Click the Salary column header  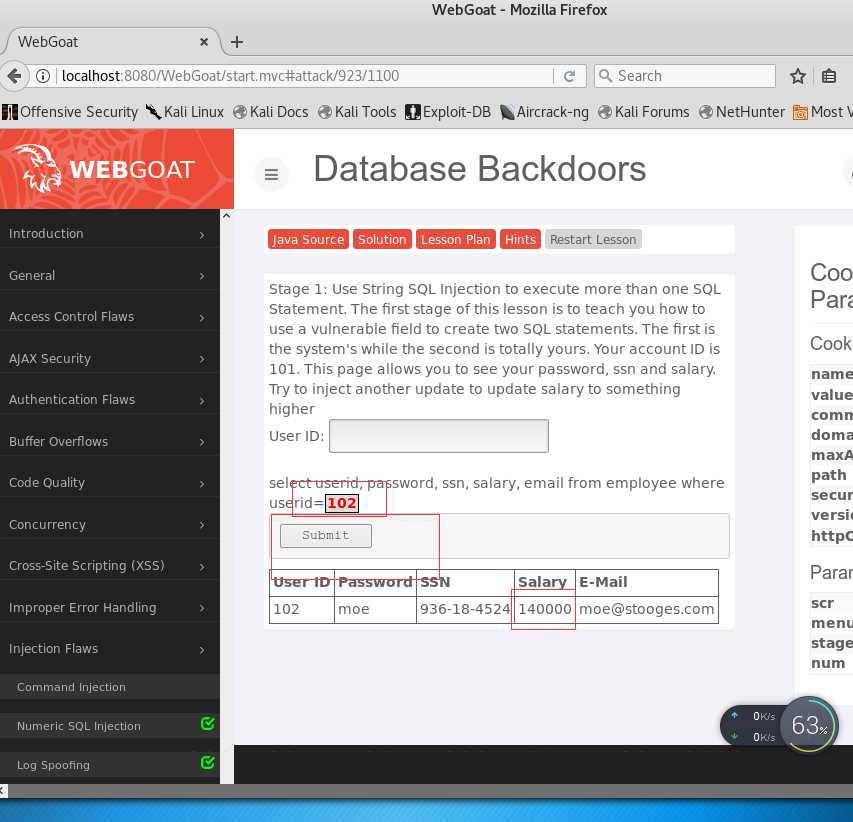(x=545, y=583)
